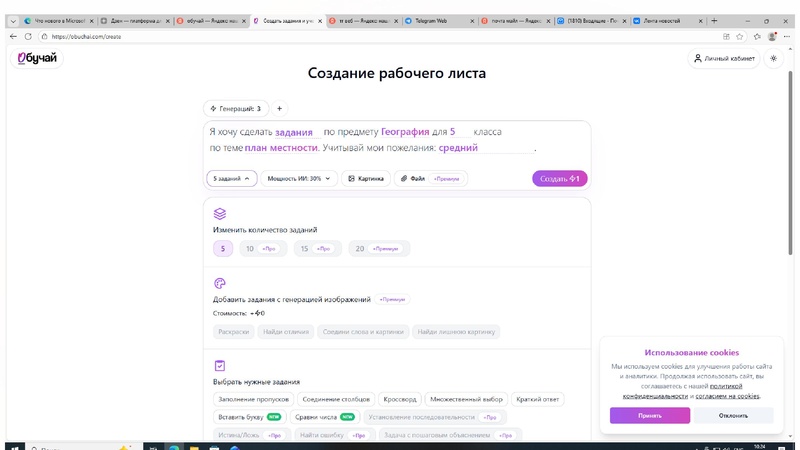Expand the 5 заданий dropdown
The width and height of the screenshot is (800, 450).
[232, 179]
